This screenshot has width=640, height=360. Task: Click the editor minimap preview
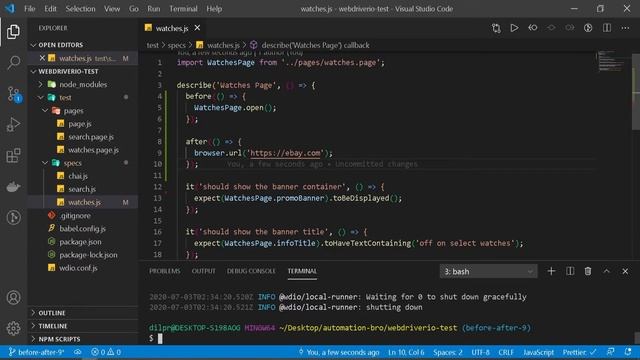click(611, 62)
